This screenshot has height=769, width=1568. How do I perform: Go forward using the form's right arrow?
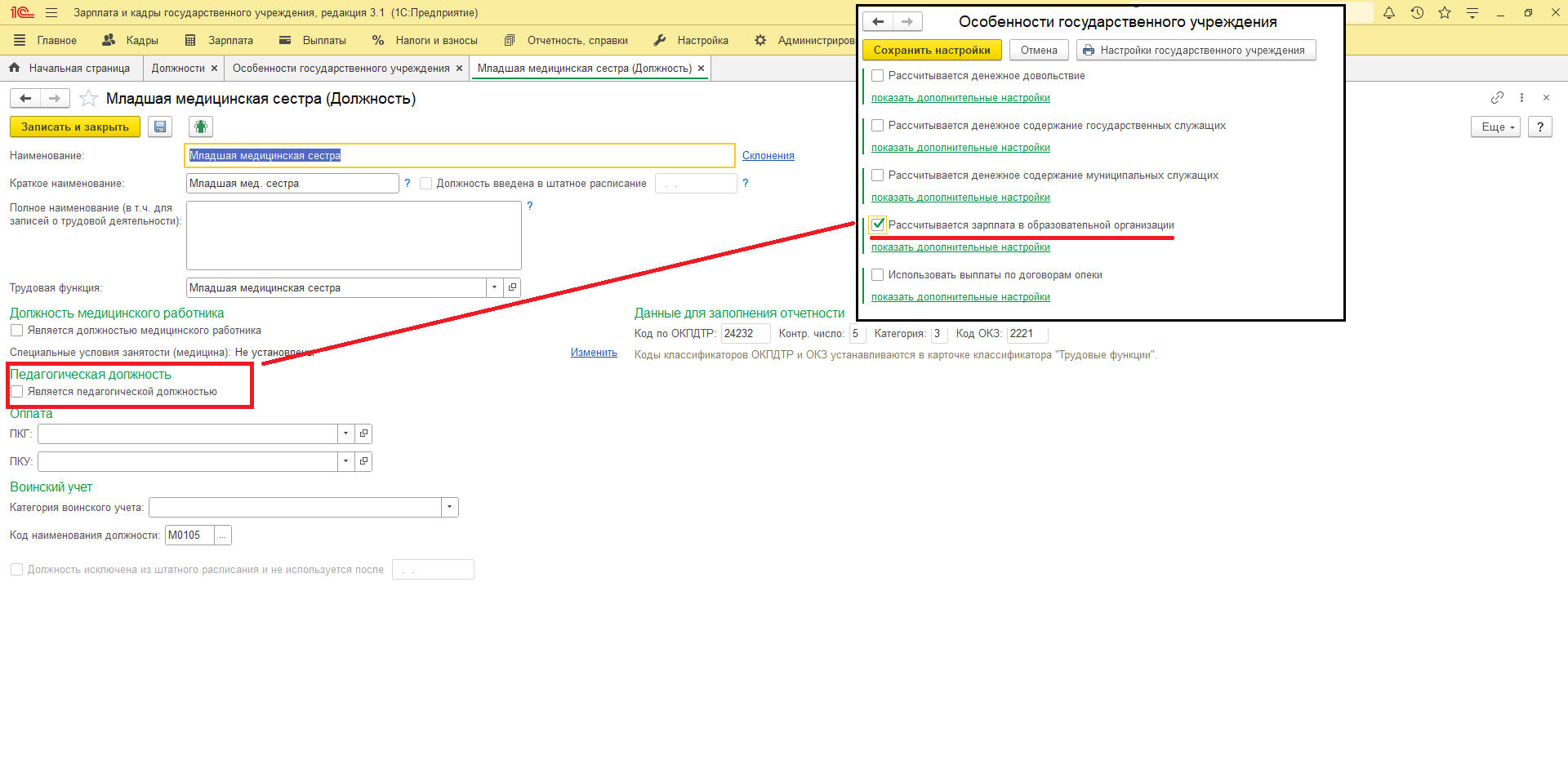(x=55, y=99)
